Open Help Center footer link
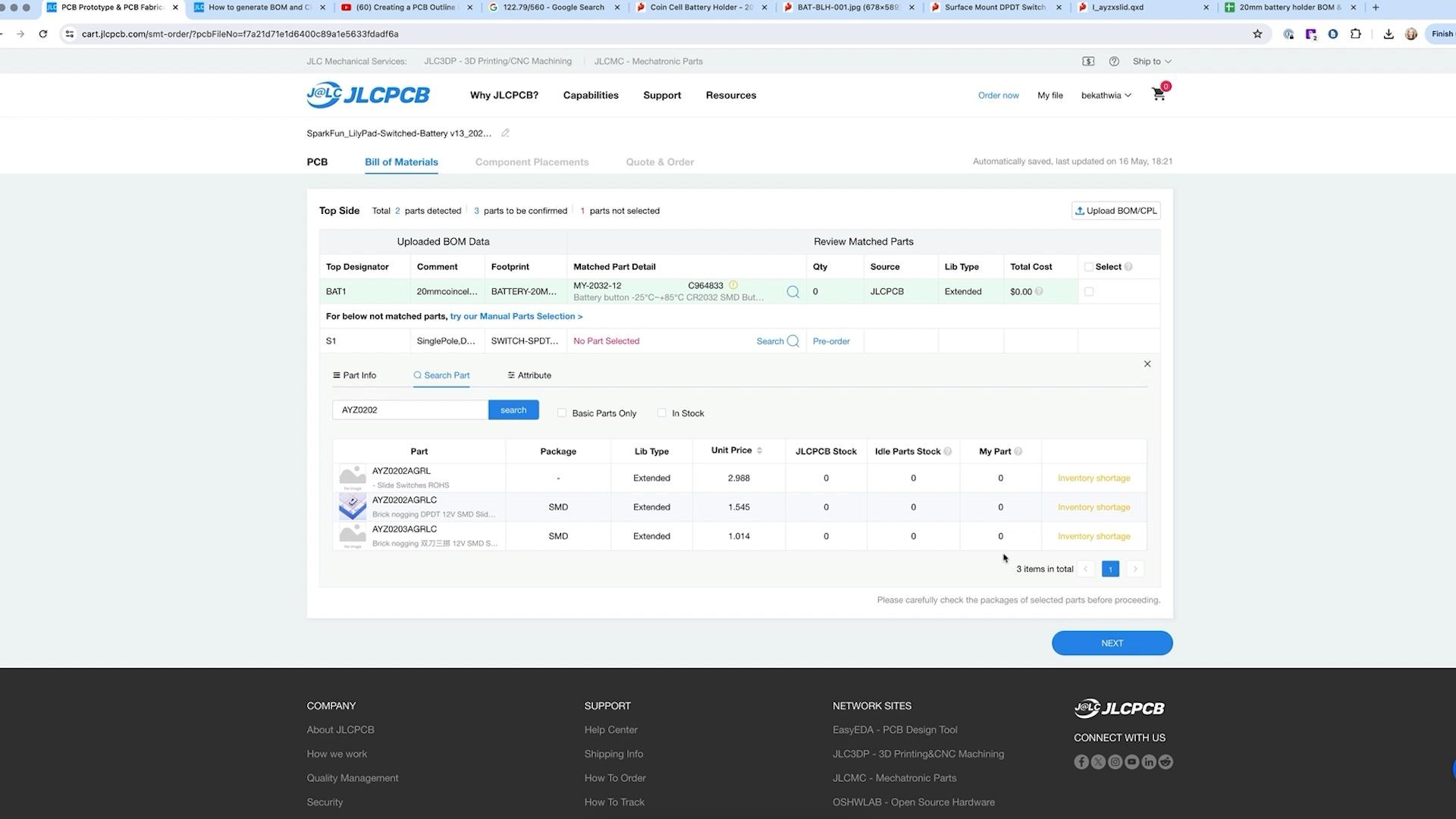 [x=610, y=730]
